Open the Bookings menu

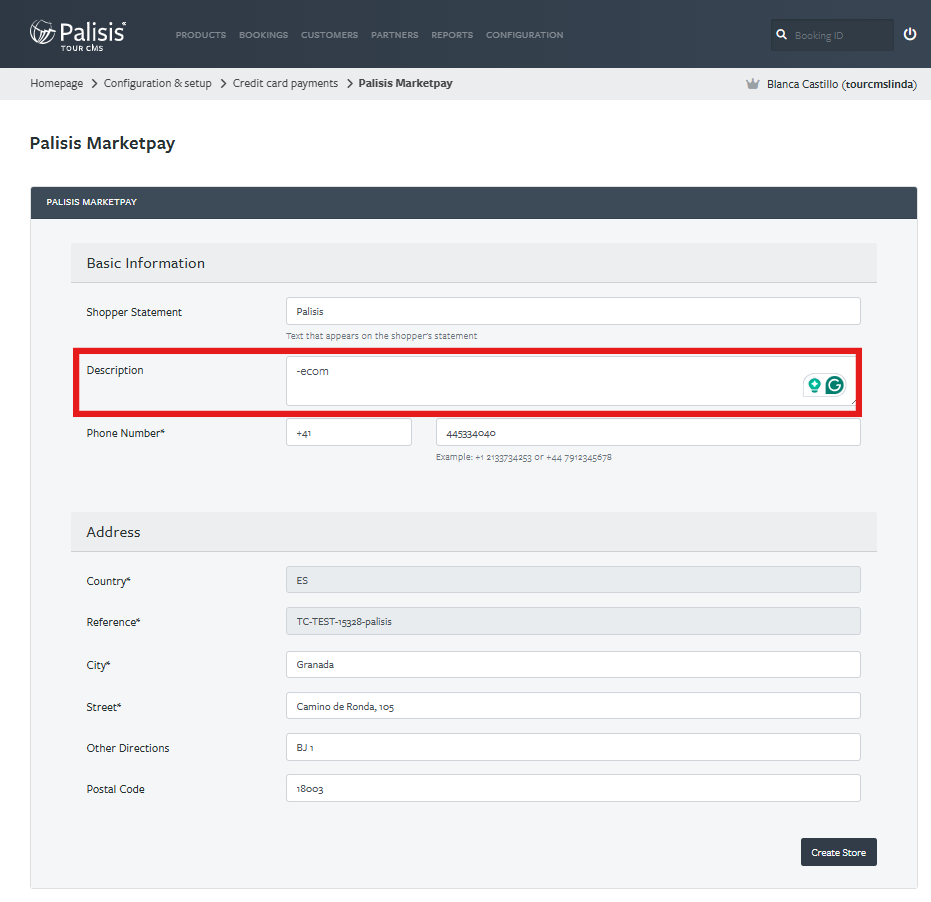[x=263, y=35]
